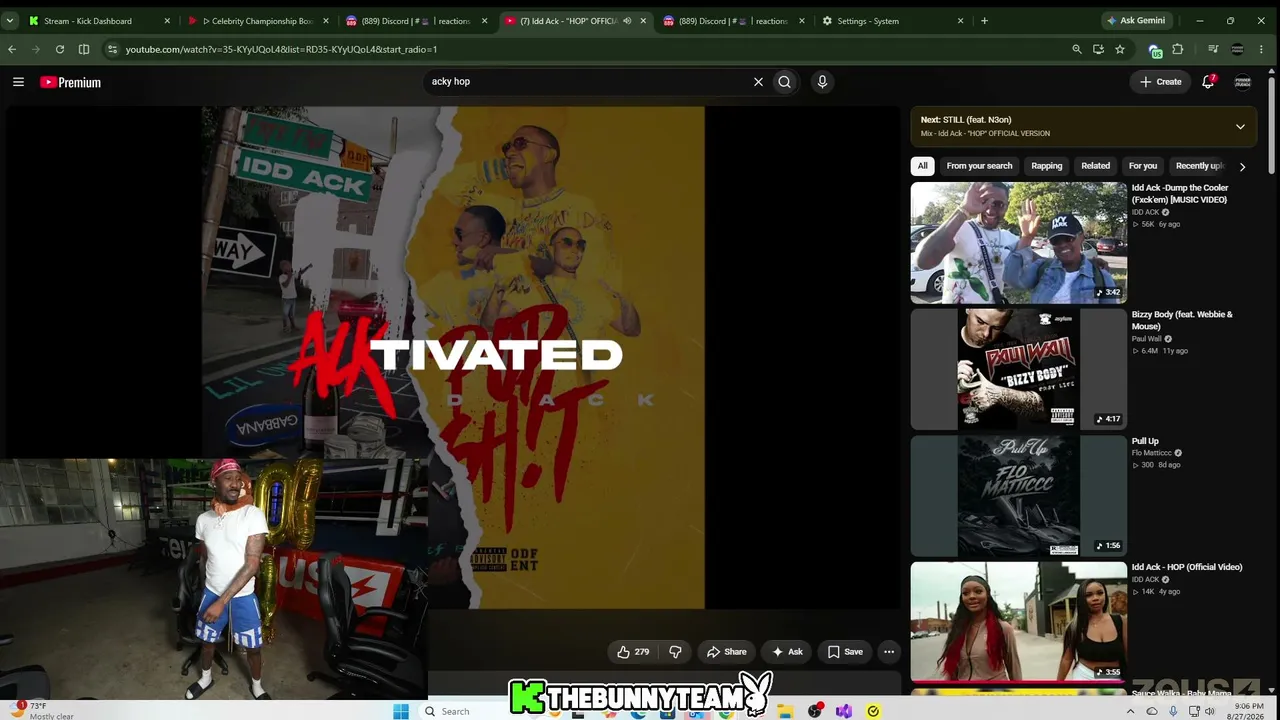Open volume control in system tray
Screen dimensions: 1280x720
point(1210,711)
